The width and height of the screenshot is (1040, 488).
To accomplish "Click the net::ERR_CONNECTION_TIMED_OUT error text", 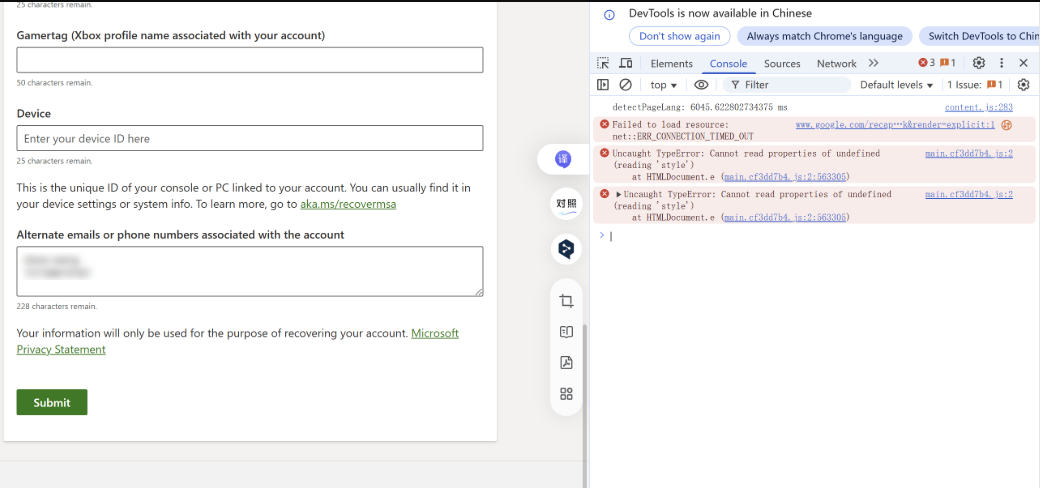I will coord(683,136).
